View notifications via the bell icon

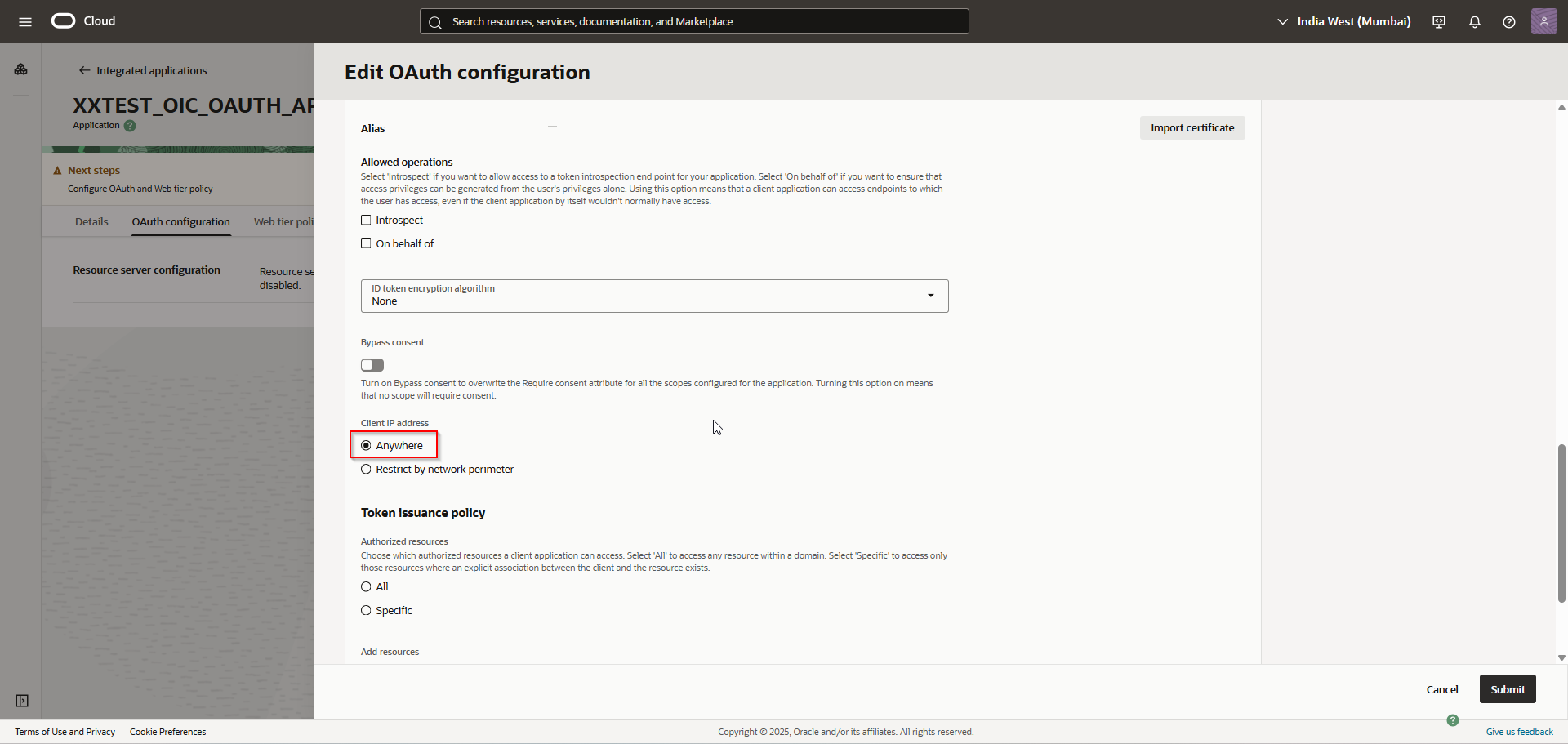point(1474,21)
